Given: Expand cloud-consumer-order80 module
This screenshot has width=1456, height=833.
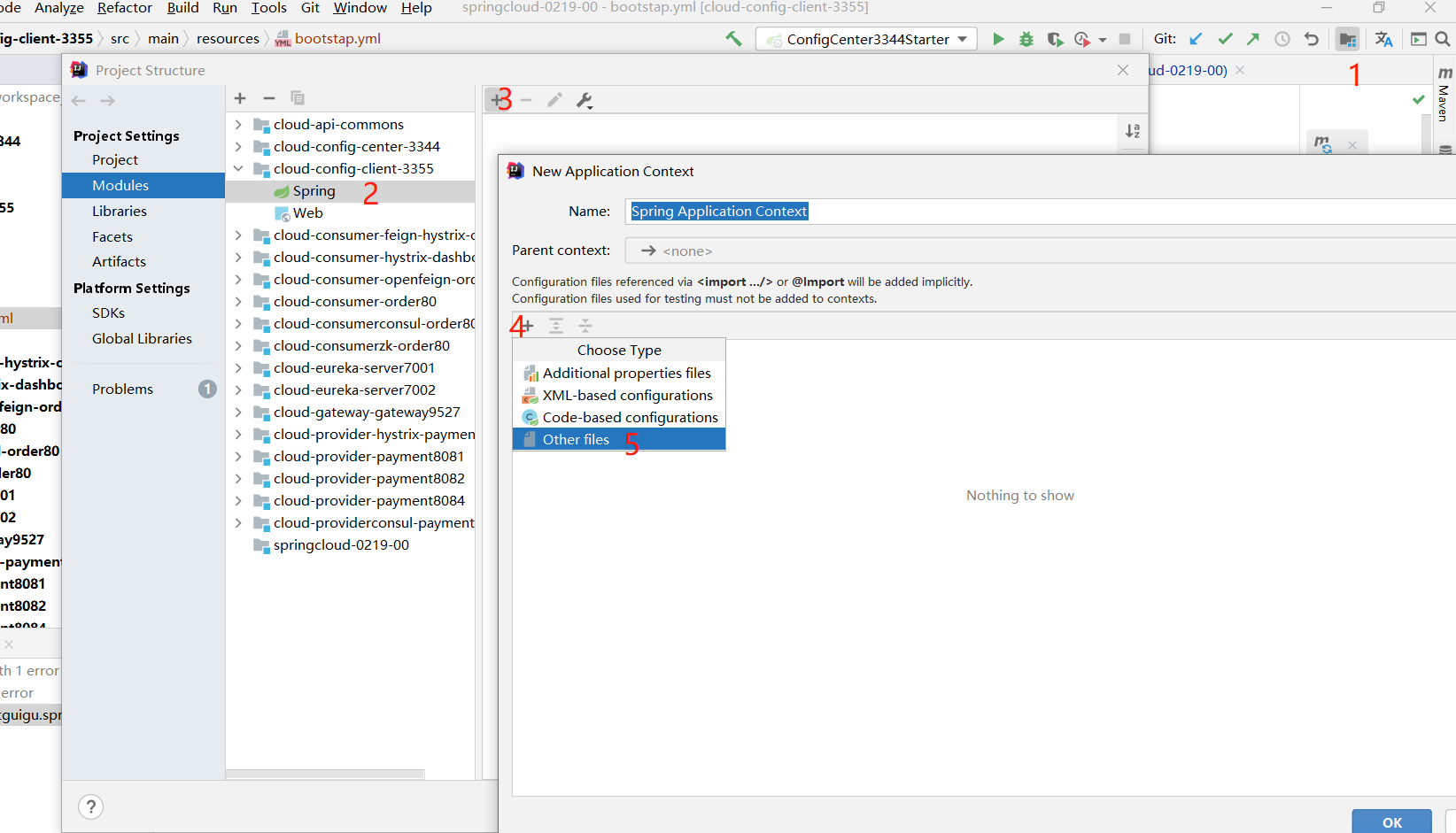Looking at the screenshot, I should [238, 302].
